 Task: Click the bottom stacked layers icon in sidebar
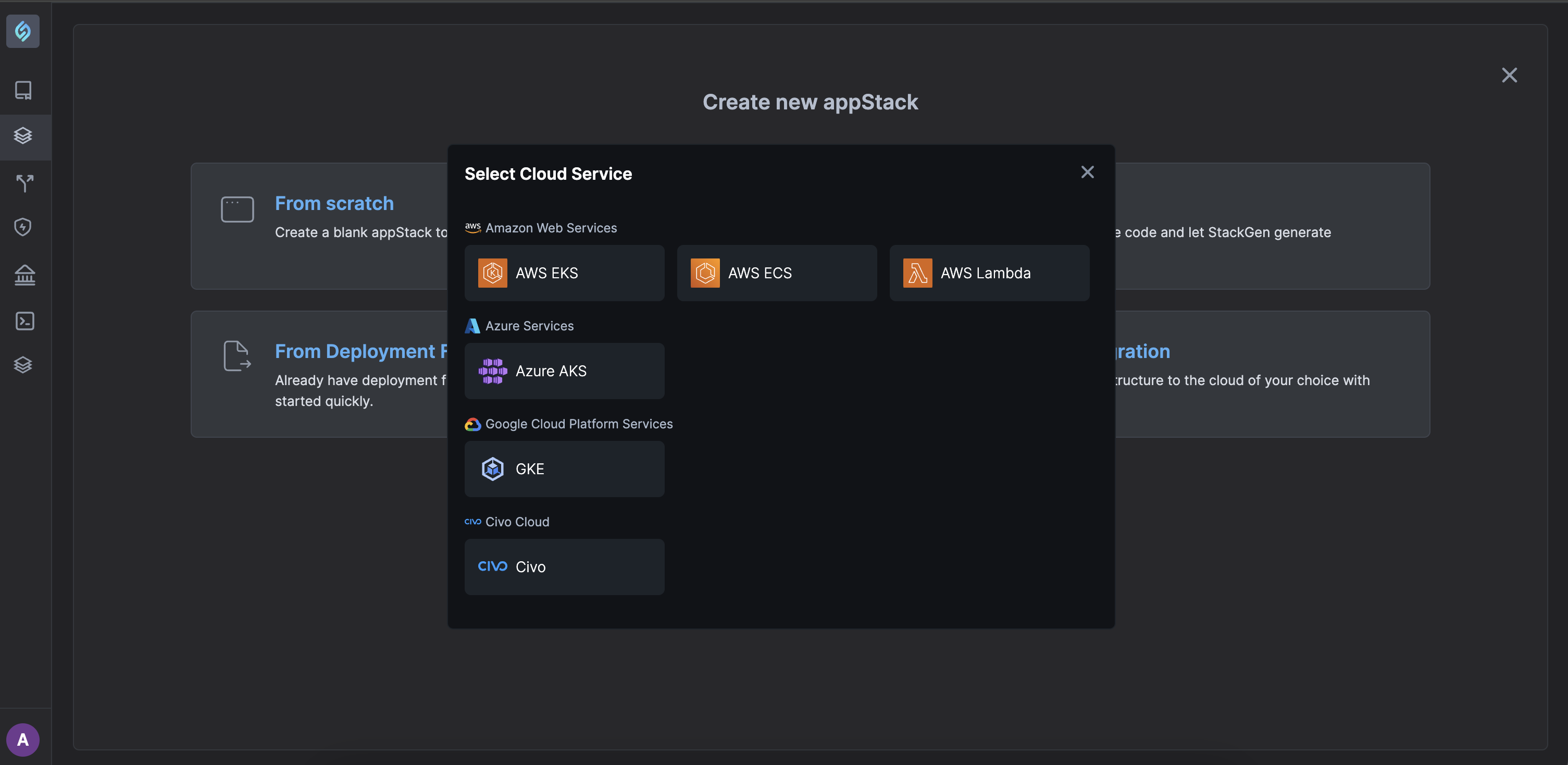click(x=23, y=365)
